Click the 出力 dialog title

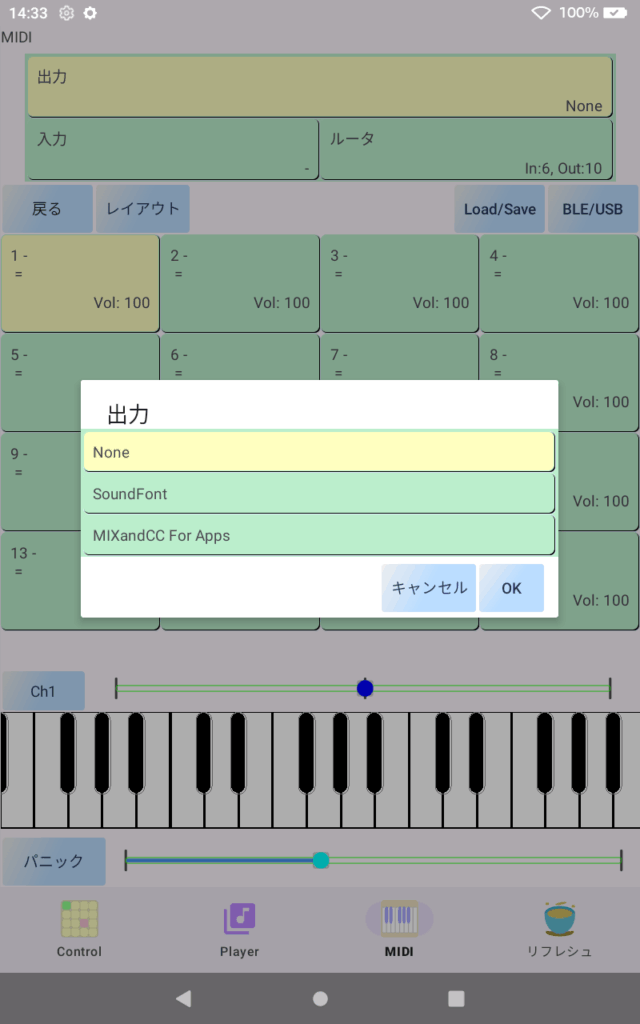point(128,414)
